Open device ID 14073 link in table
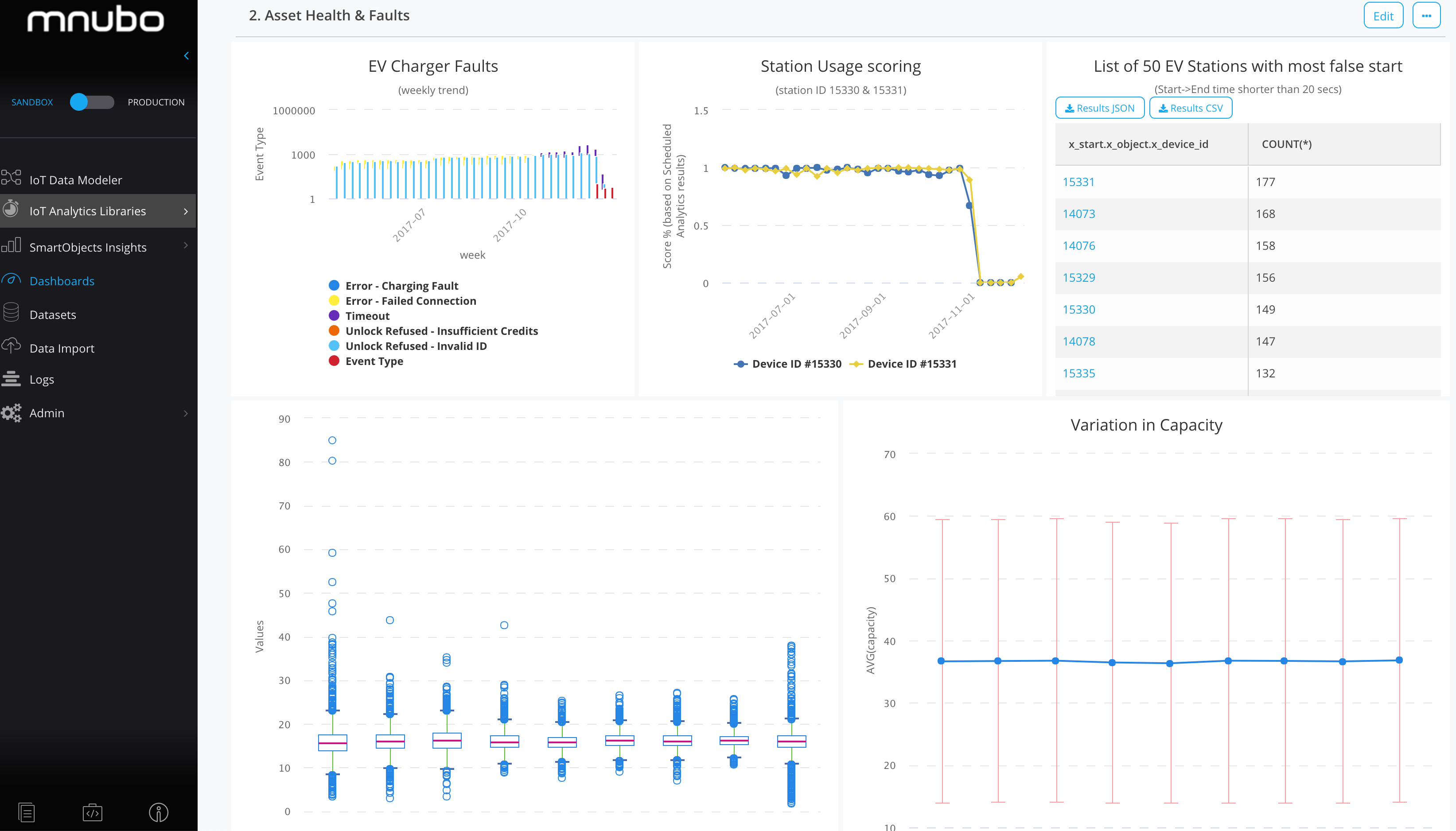The width and height of the screenshot is (1456, 831). 1078,214
